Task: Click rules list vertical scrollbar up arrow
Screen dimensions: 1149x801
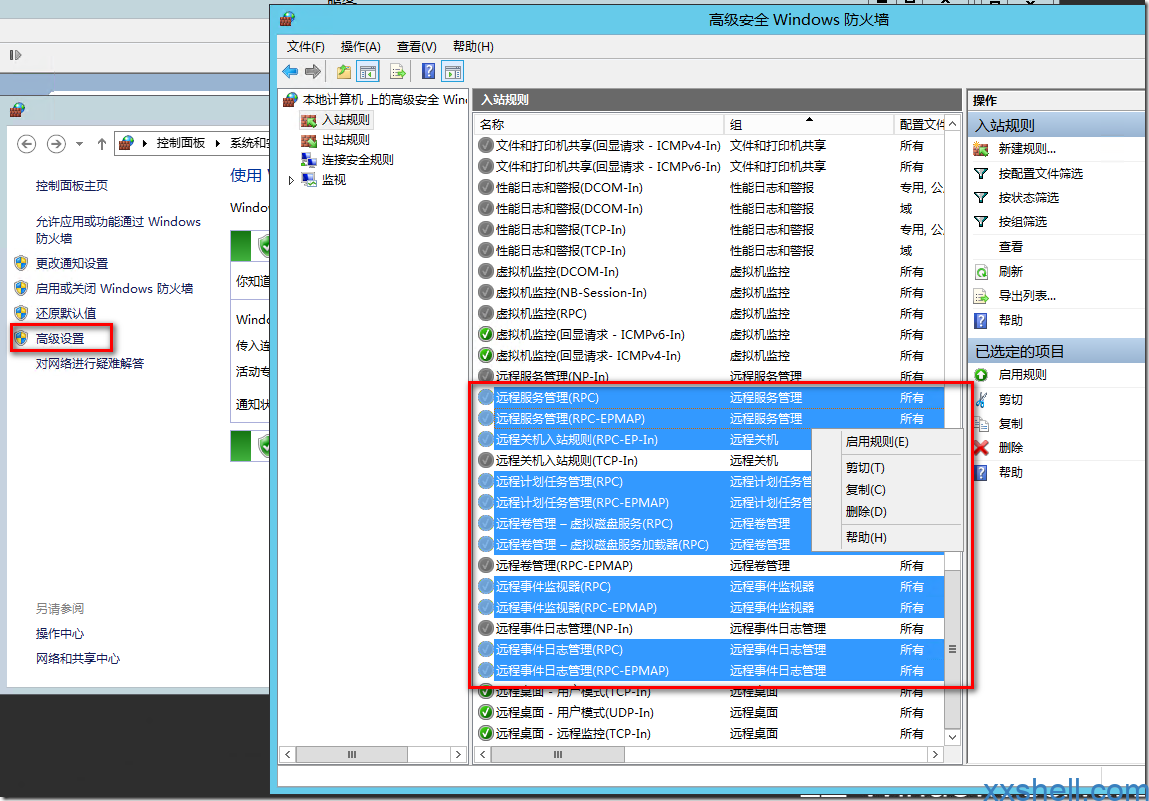Action: click(x=953, y=124)
